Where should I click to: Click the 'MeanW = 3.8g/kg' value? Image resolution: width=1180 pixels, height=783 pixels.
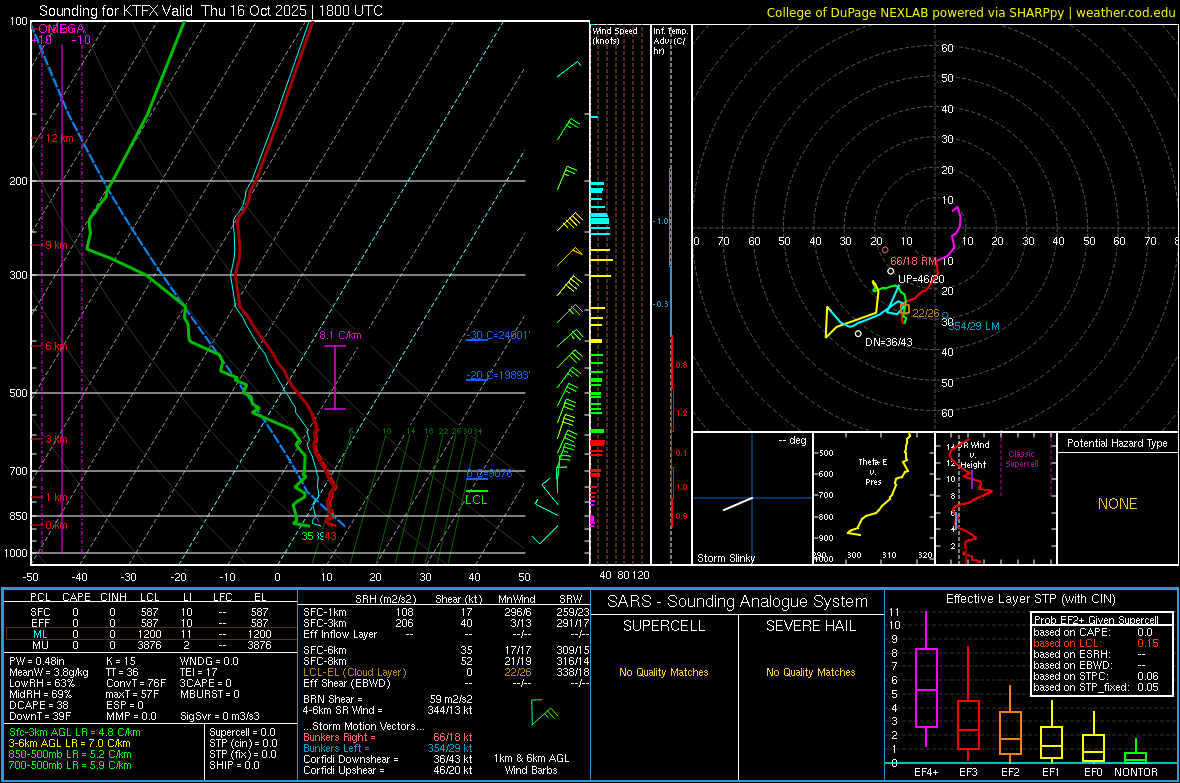click(49, 672)
